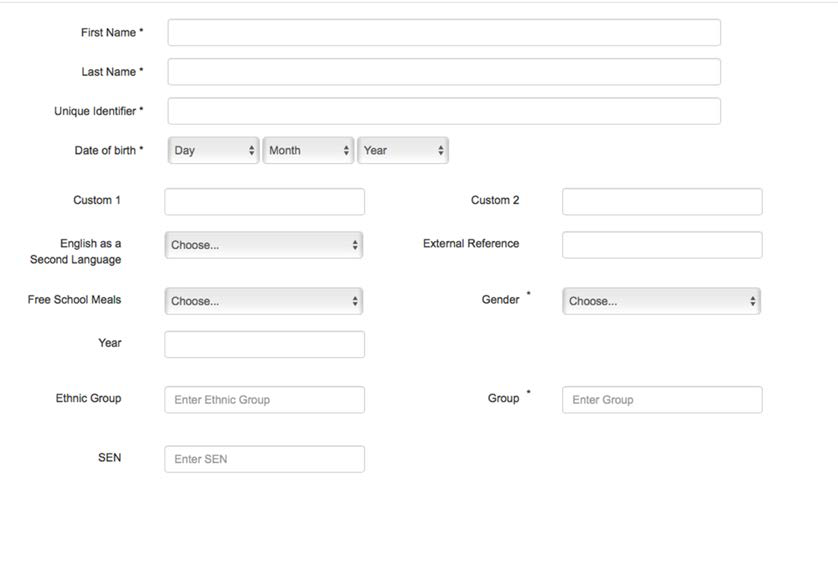Open the Month dropdown for date of birth
Screen dimensions: 838x563
coord(308,150)
